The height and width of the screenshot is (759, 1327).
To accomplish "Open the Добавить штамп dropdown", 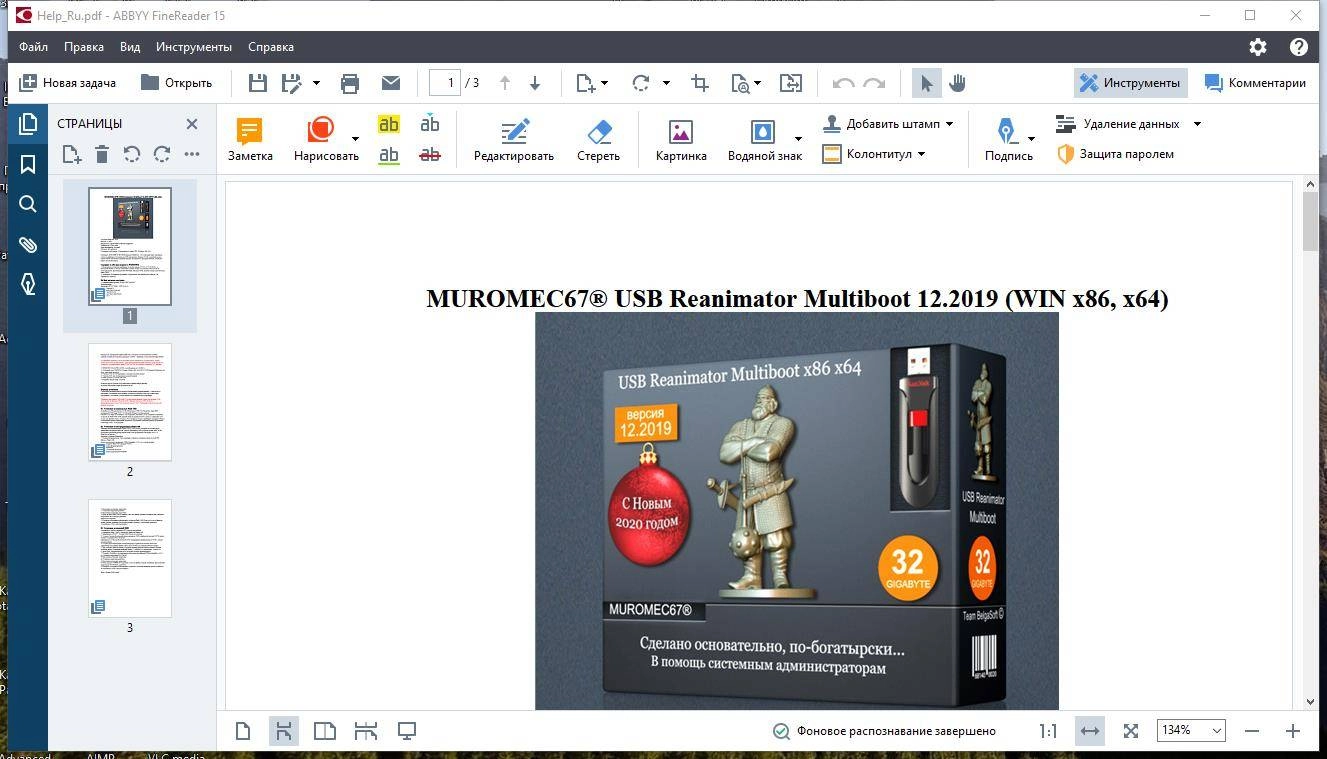I will [x=888, y=124].
